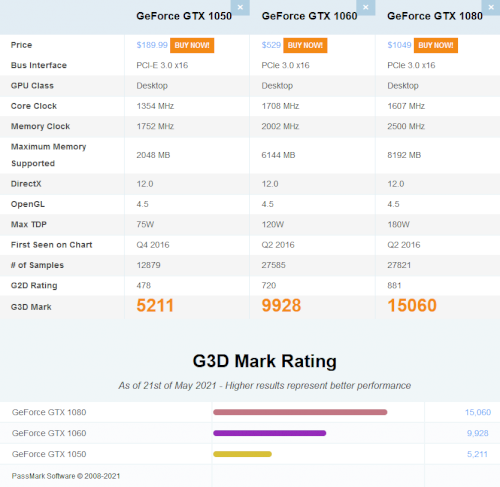Click the large 5211 G3D Mark score
The height and width of the screenshot is (487, 500).
click(155, 306)
